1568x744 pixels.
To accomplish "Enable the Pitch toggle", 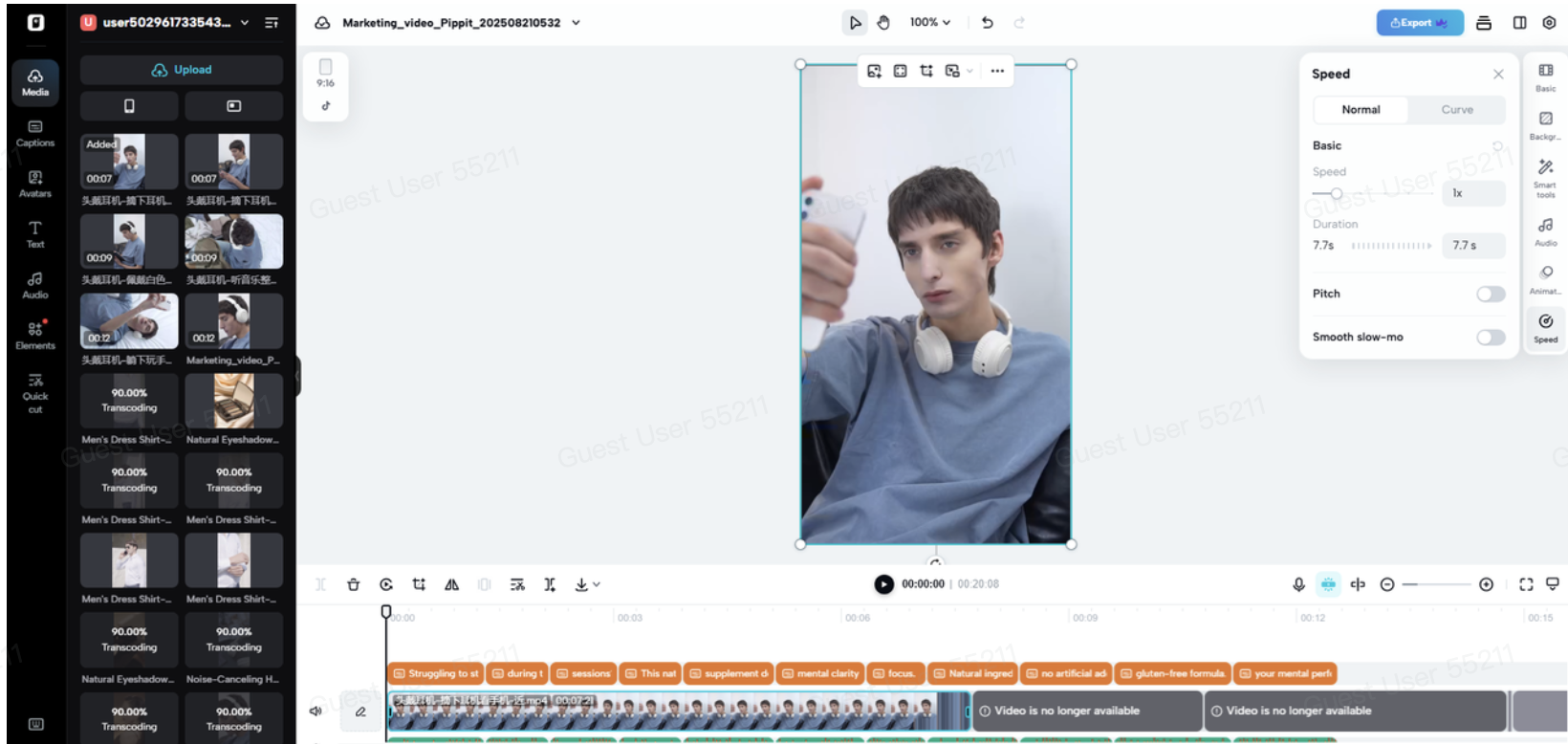I will tap(1490, 294).
